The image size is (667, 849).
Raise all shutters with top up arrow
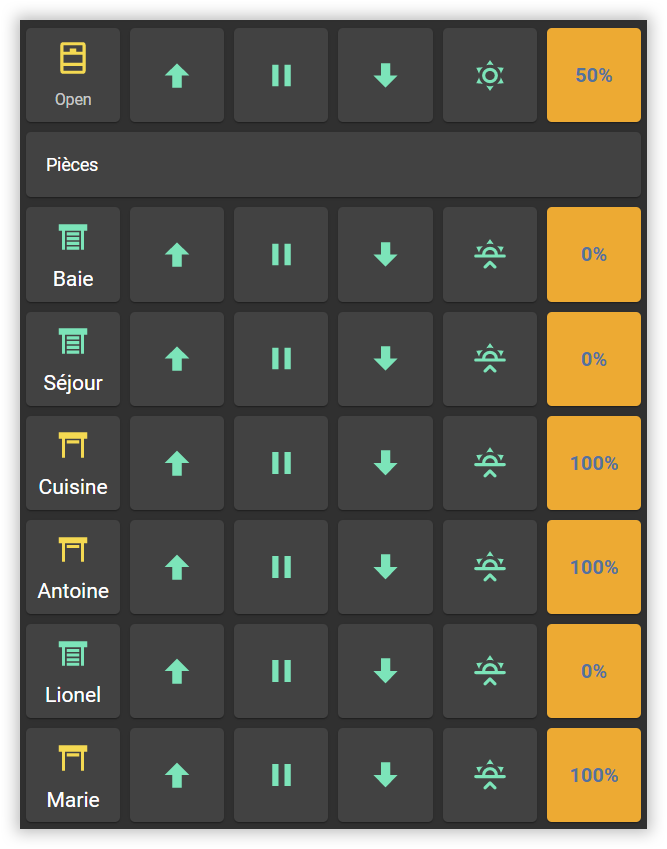point(177,76)
